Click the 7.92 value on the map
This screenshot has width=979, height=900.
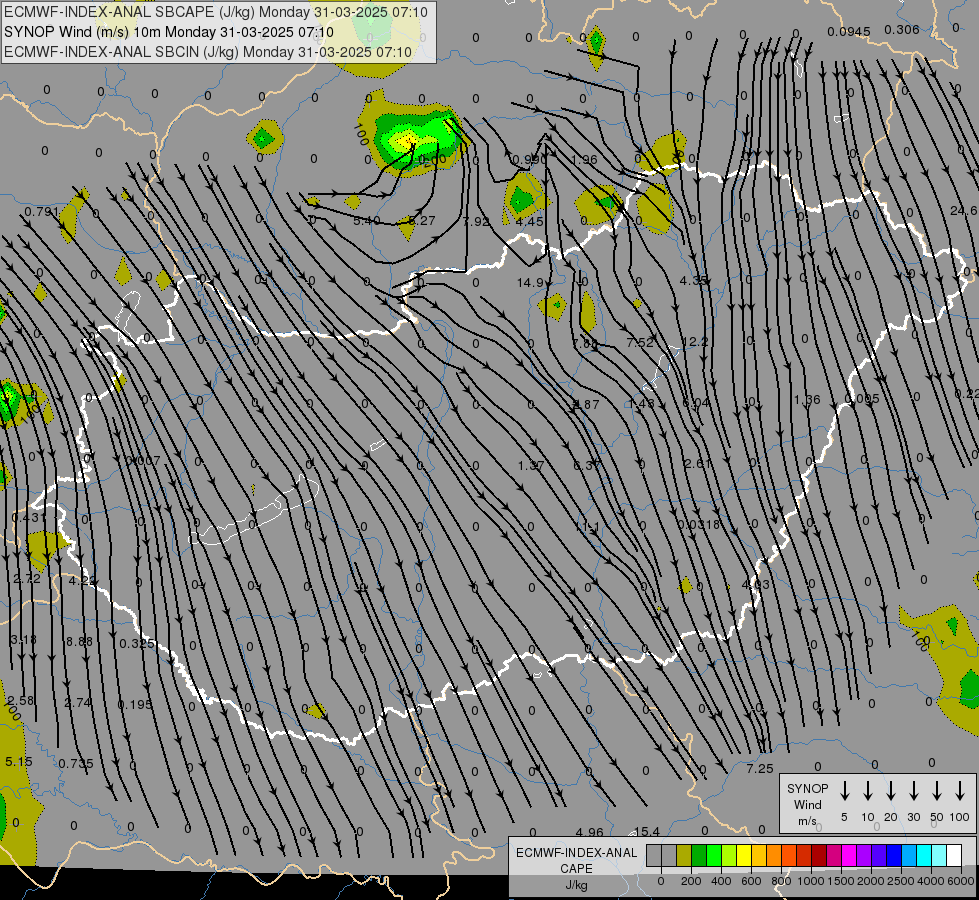[476, 222]
